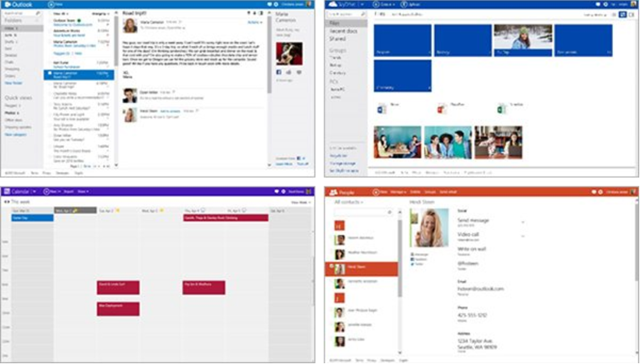Click the Outlook logo icon in the mail header

[x=7, y=4]
